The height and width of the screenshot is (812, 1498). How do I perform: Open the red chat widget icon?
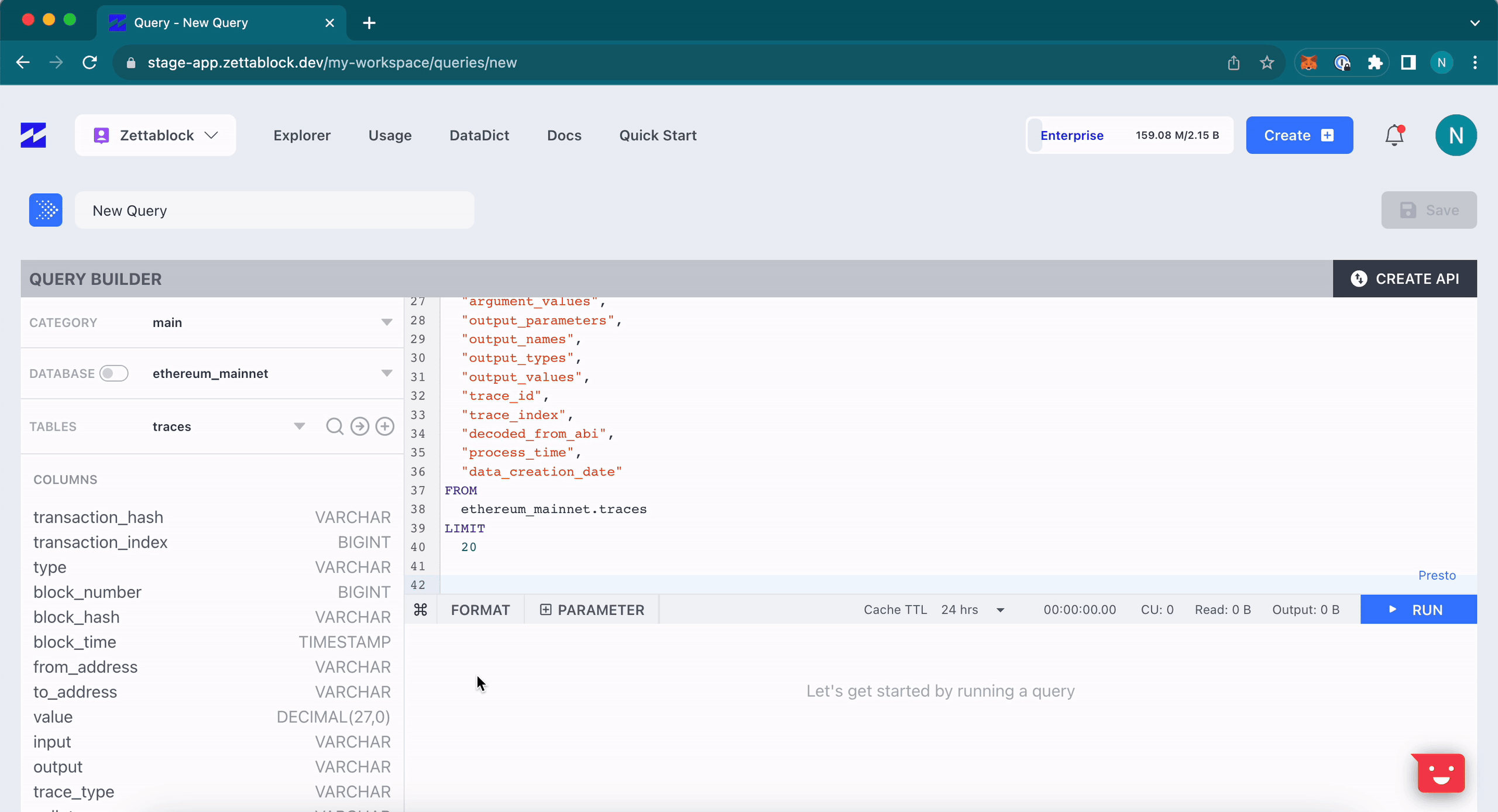pyautogui.click(x=1441, y=773)
